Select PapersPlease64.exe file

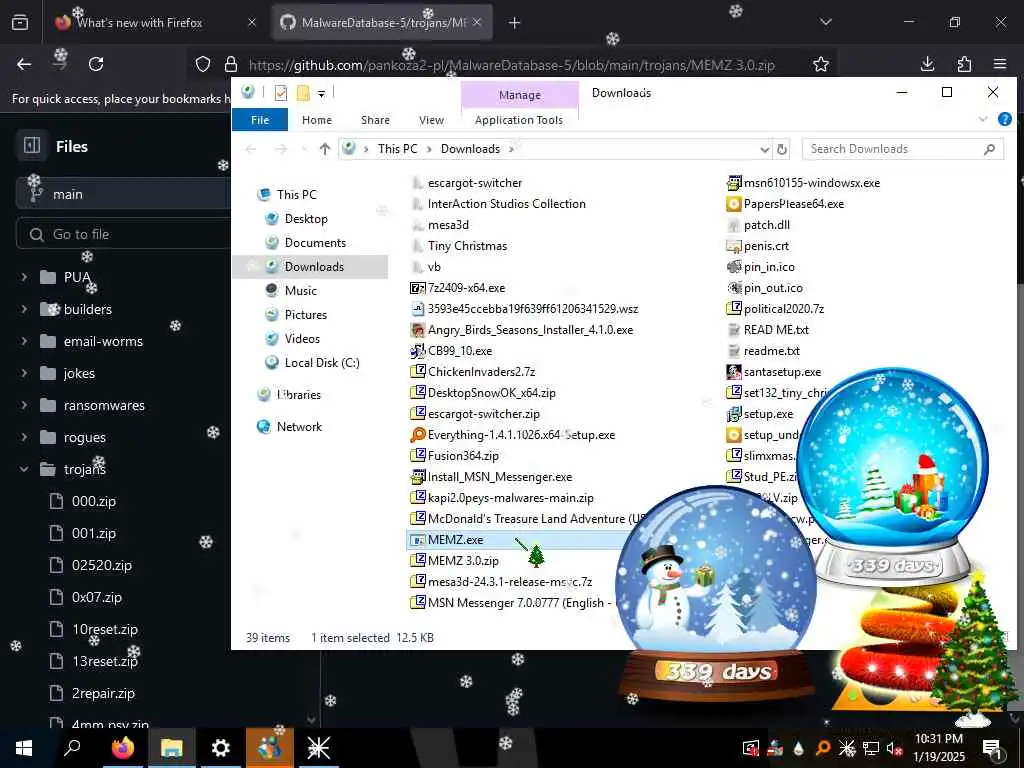pos(793,204)
